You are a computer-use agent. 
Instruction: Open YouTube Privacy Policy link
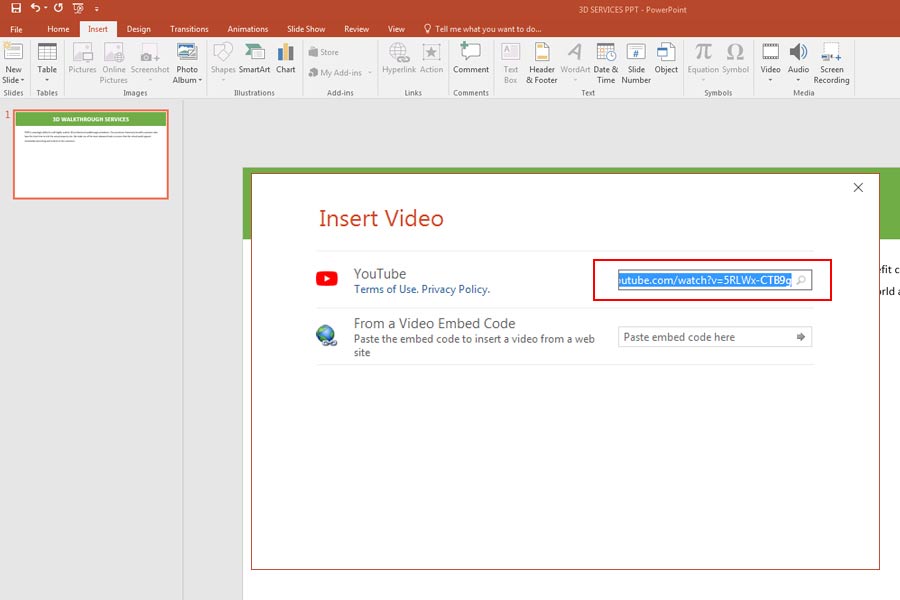[x=455, y=289]
